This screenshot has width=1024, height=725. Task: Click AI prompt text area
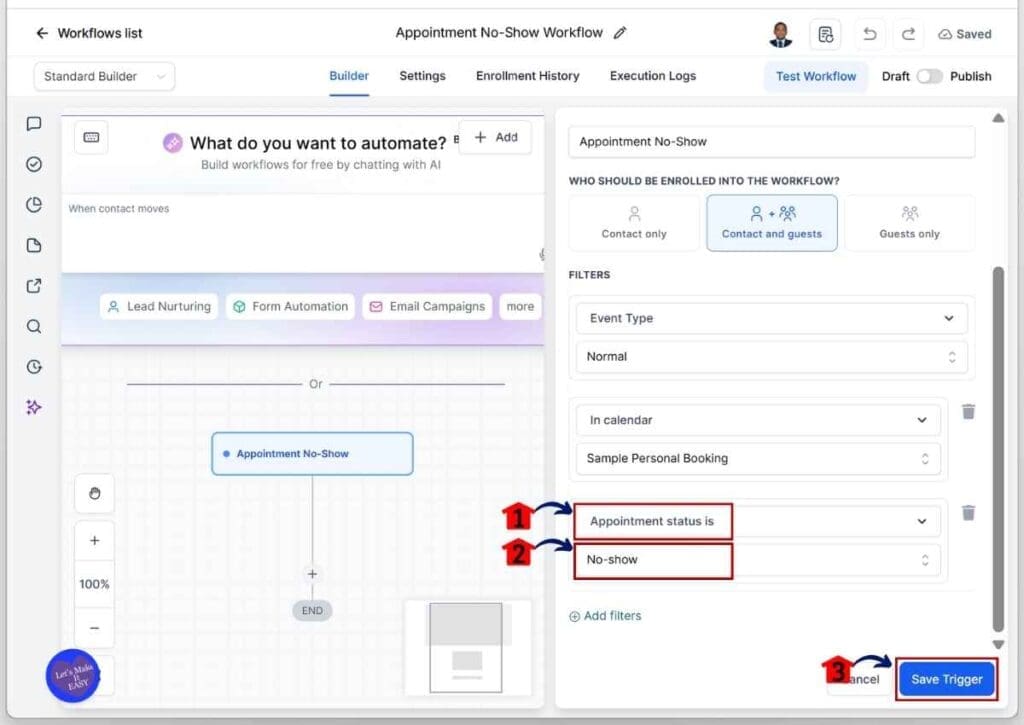303,233
